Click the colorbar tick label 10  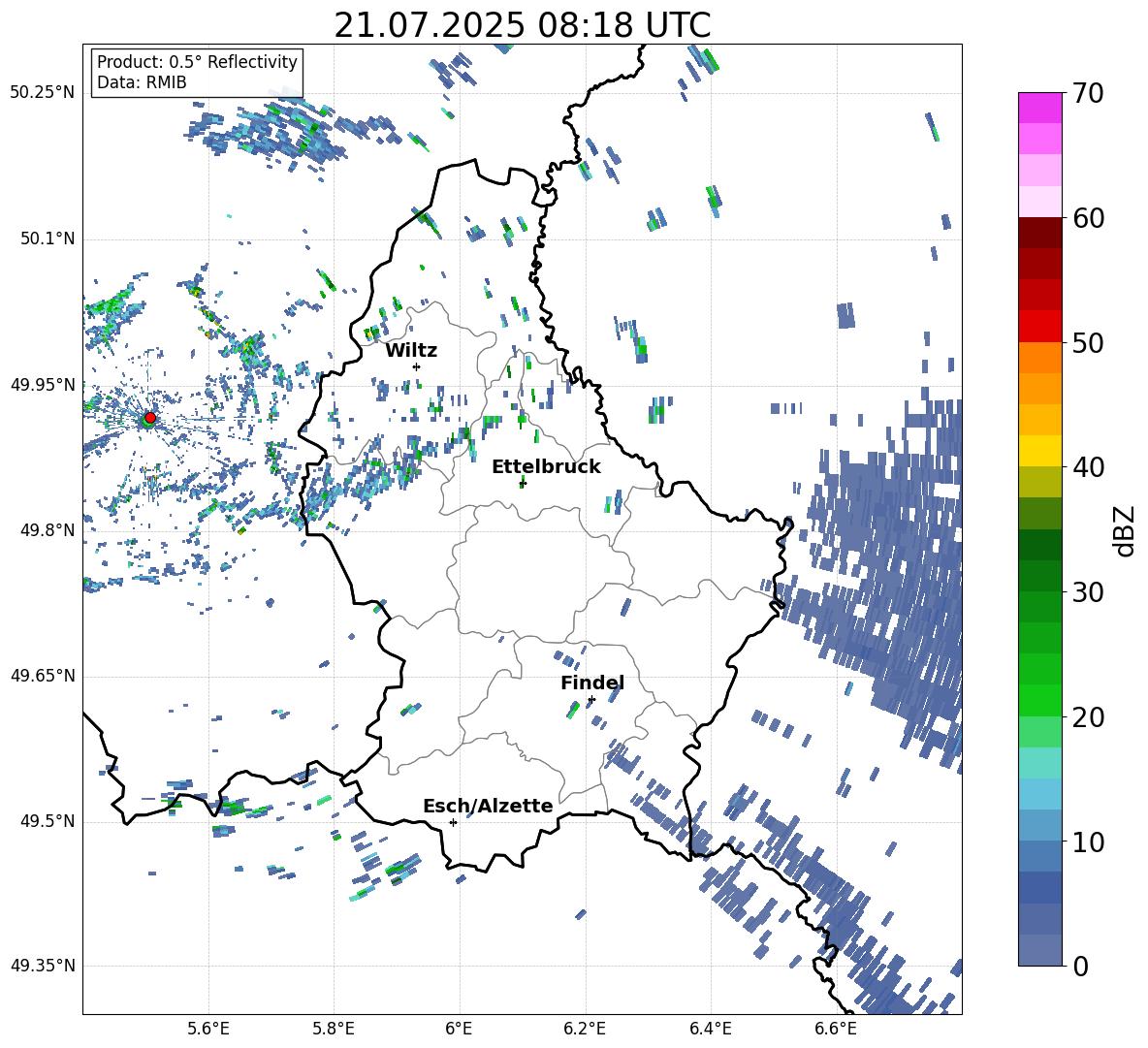1088,842
